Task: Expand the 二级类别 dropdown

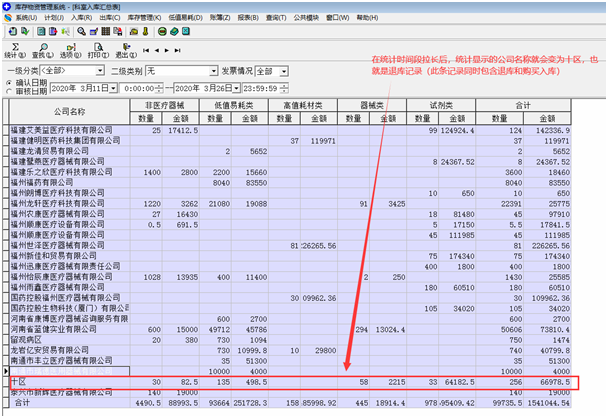Action: 214,71
